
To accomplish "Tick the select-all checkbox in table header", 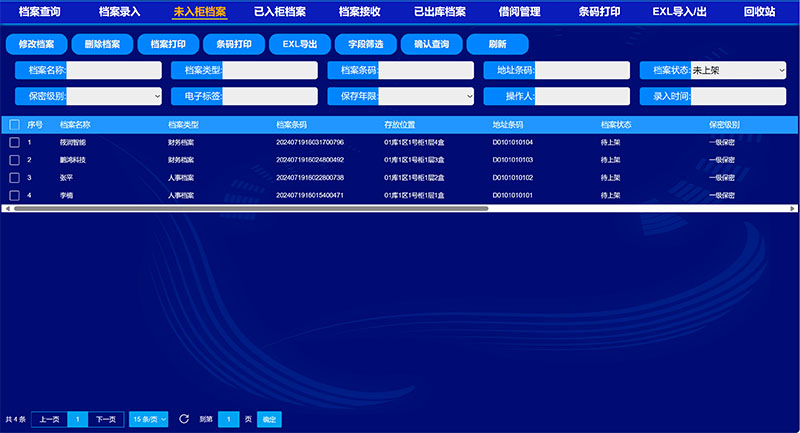I will tap(14, 125).
